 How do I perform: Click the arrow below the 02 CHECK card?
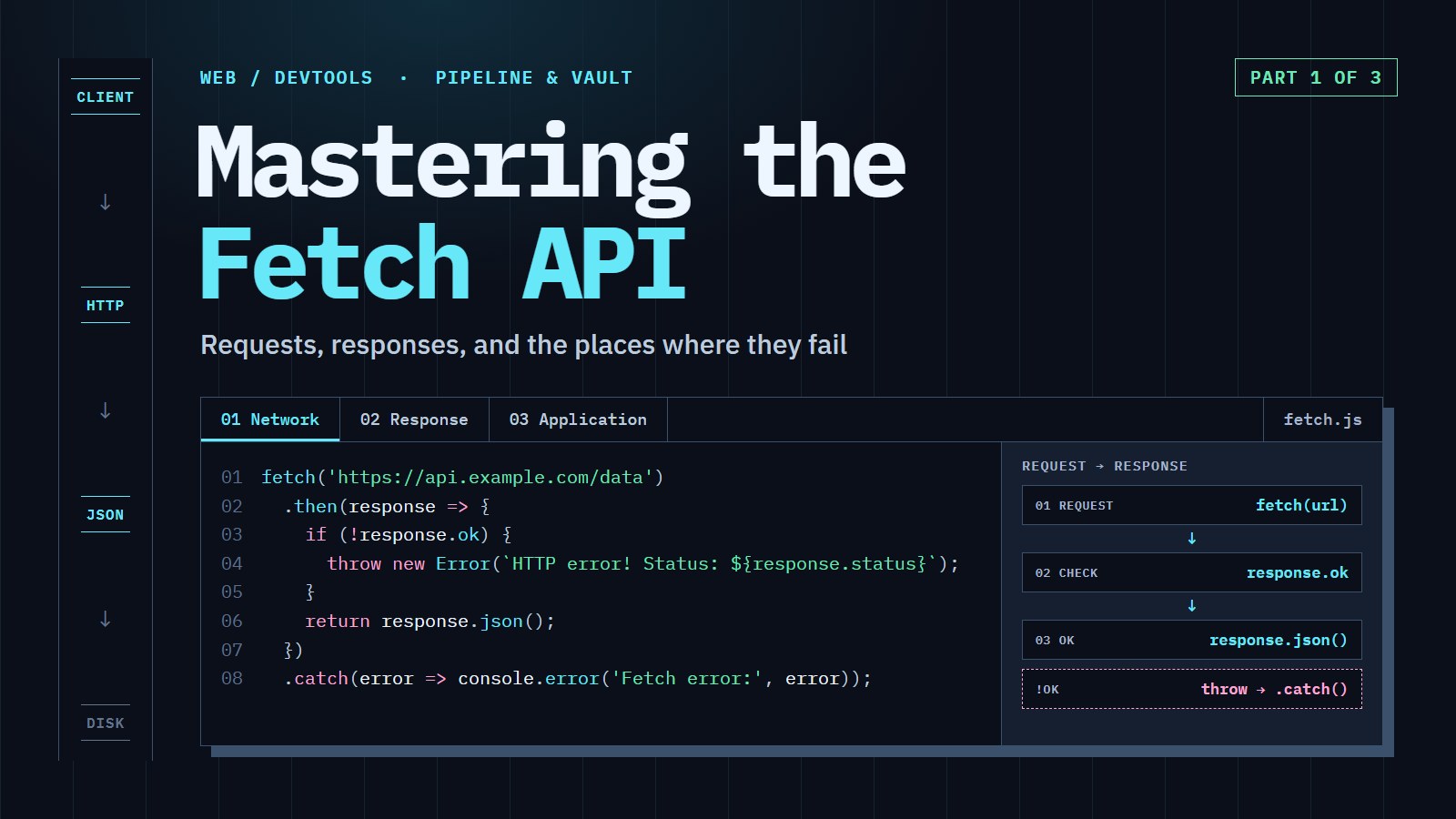point(1192,606)
